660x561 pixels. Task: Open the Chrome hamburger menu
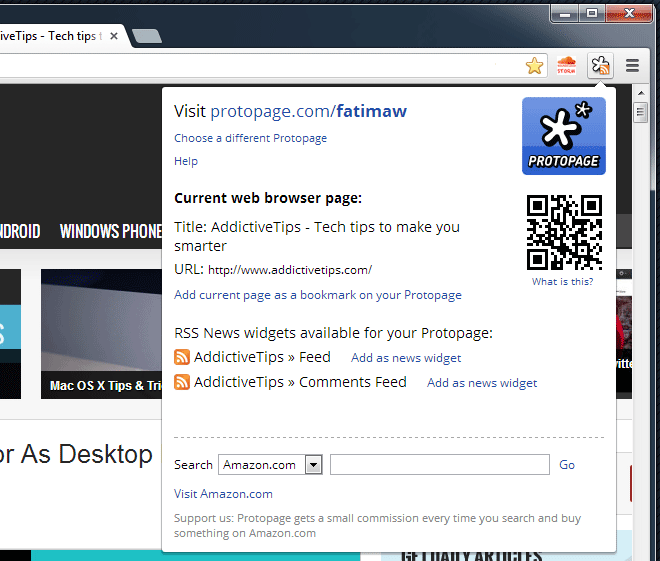[x=632, y=66]
